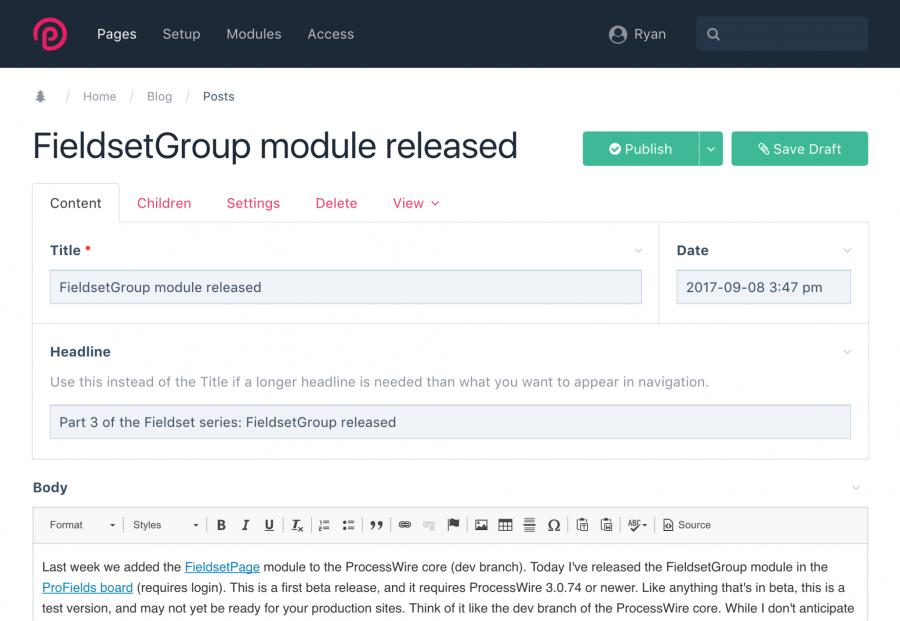Click into the top search box
The image size is (900, 621).
coord(782,34)
